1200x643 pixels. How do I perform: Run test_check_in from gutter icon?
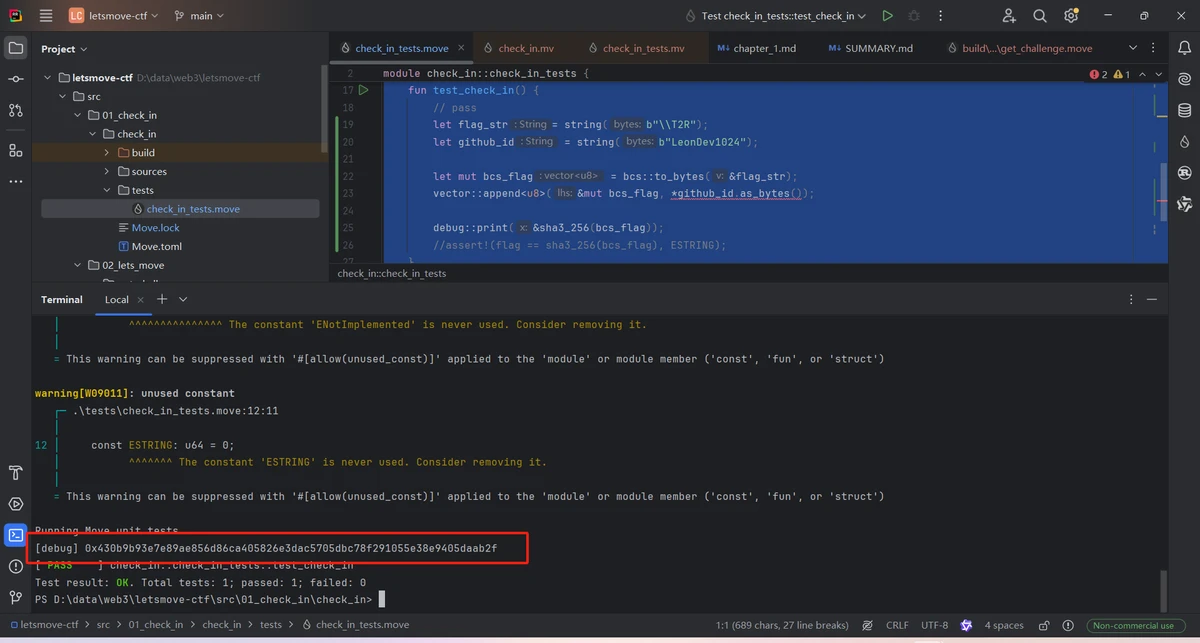tap(364, 90)
